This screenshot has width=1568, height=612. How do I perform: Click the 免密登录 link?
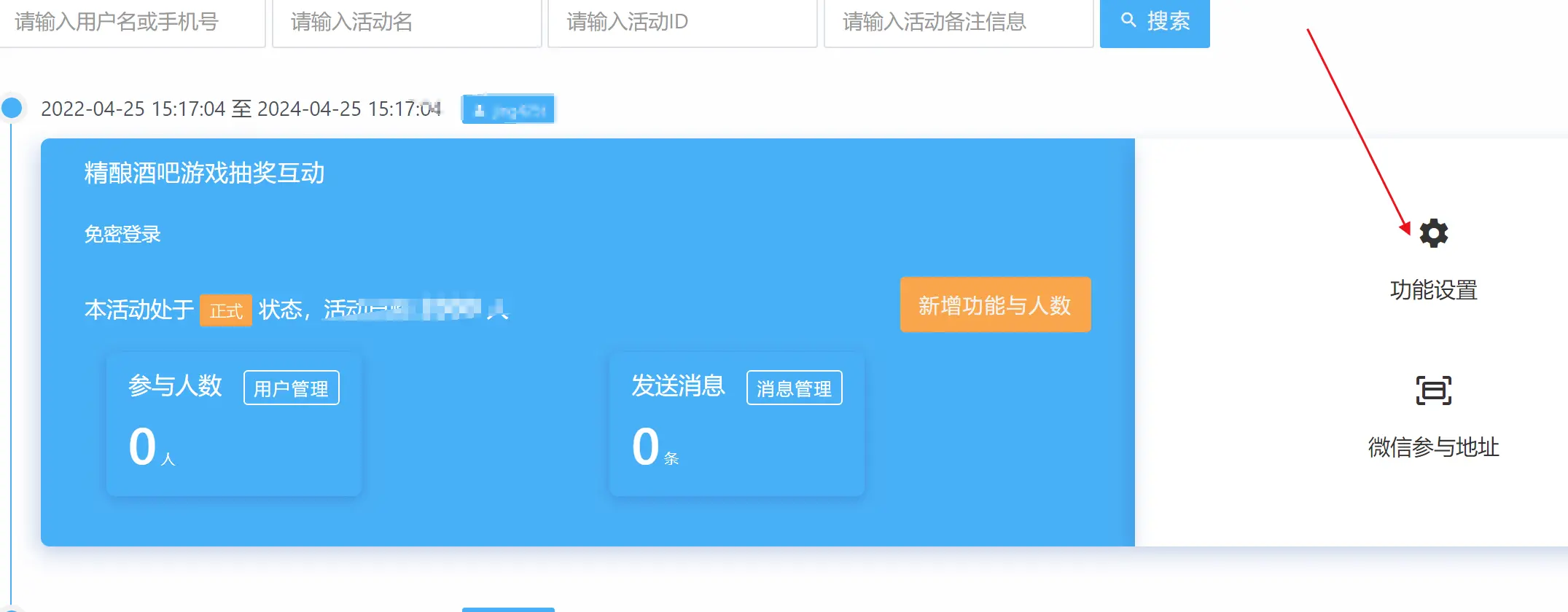[x=122, y=235]
